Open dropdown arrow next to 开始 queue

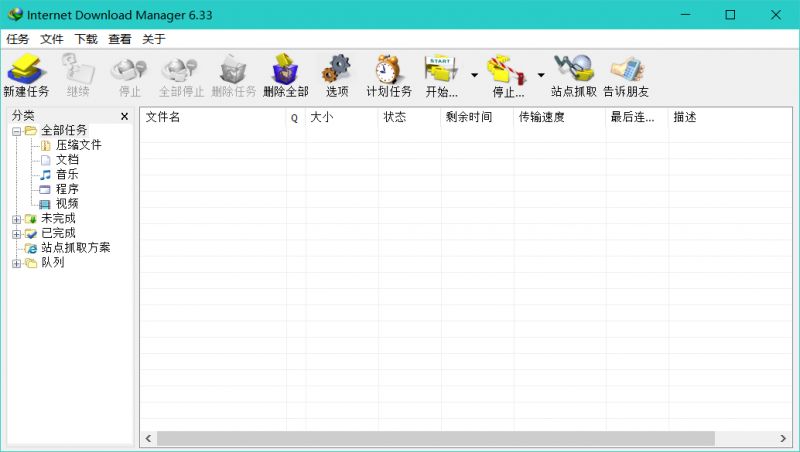click(474, 75)
